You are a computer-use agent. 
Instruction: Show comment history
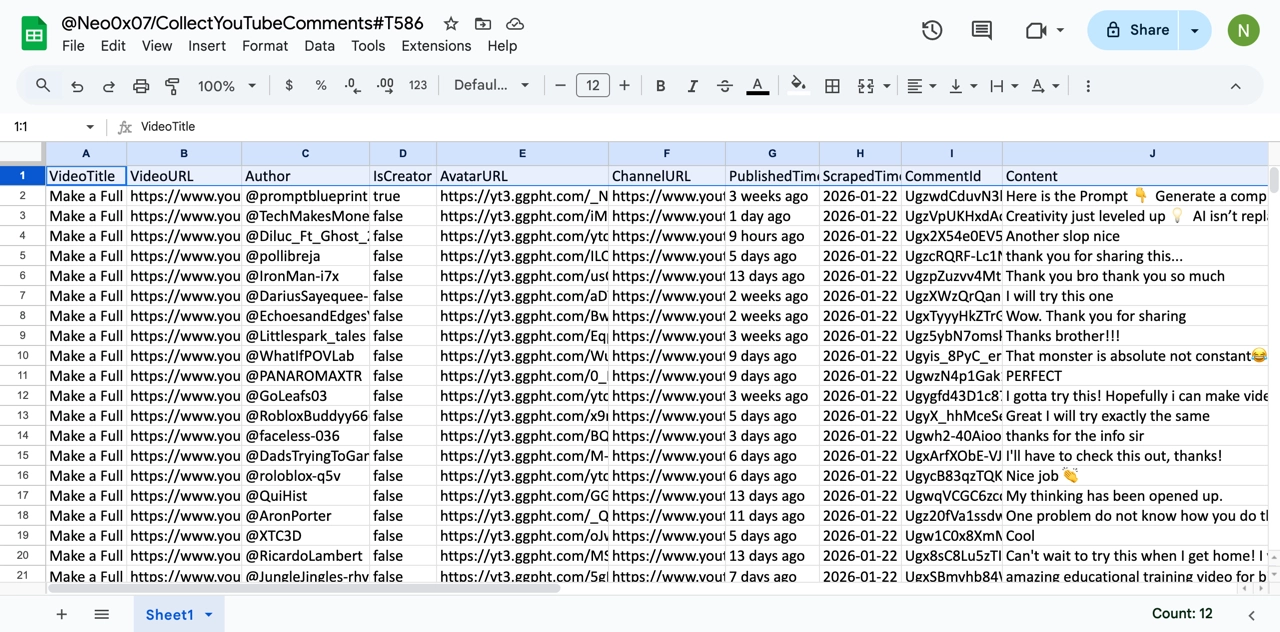point(981,30)
